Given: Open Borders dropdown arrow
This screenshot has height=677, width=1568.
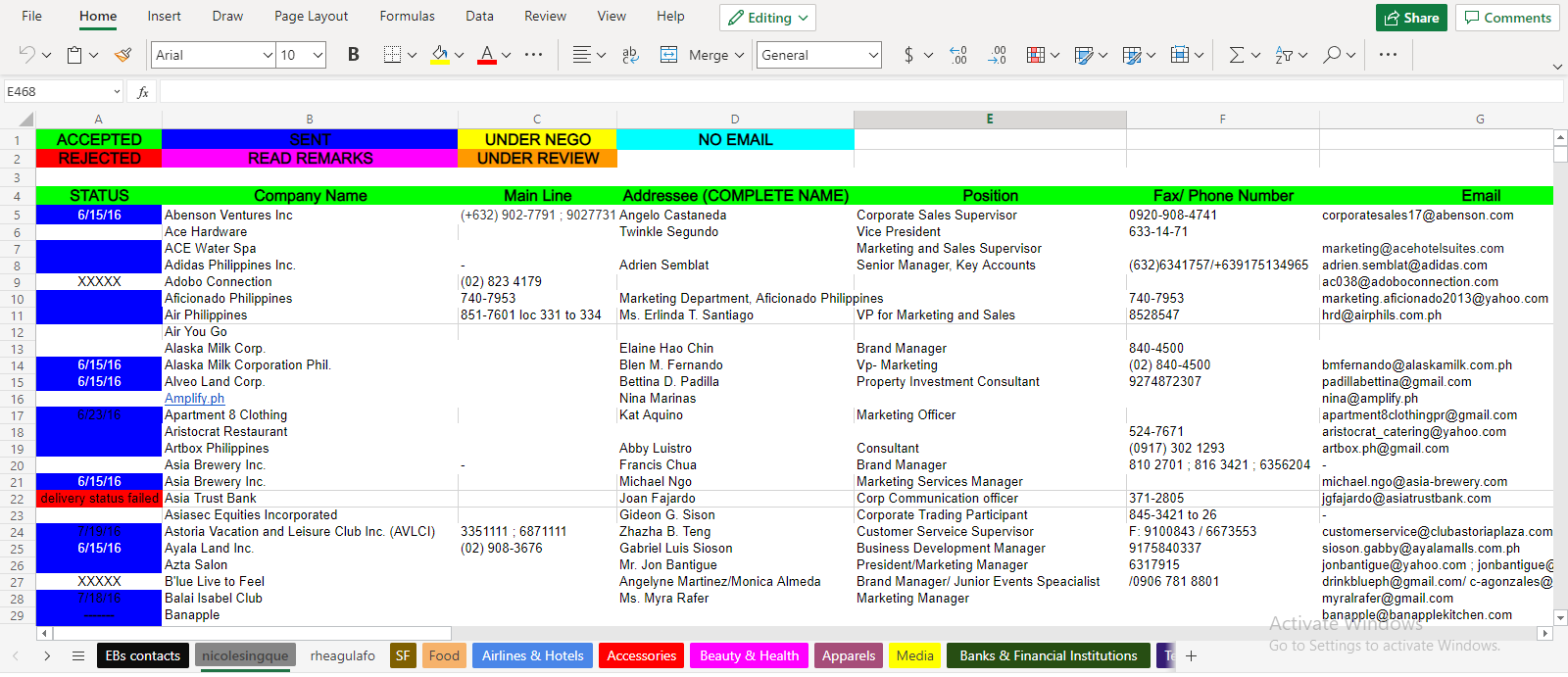Looking at the screenshot, I should pos(412,55).
